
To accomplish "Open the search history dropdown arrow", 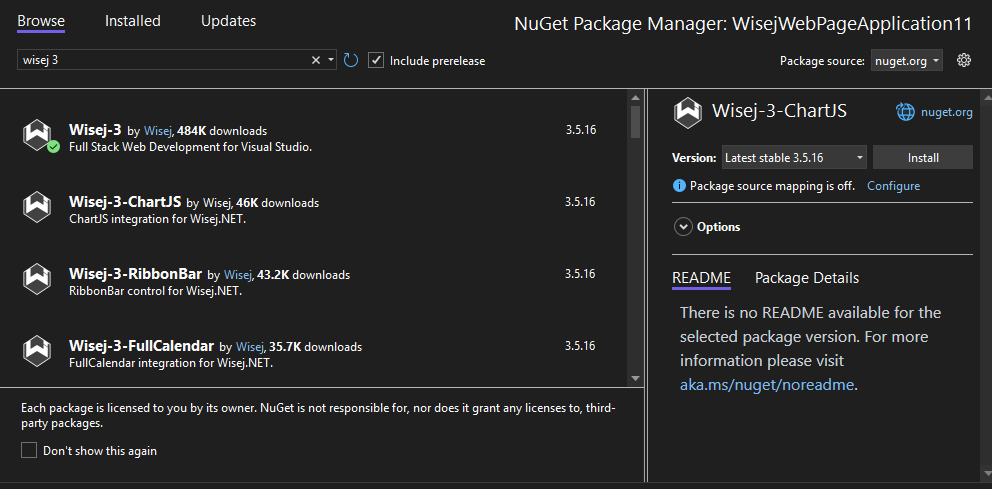I will 331,60.
